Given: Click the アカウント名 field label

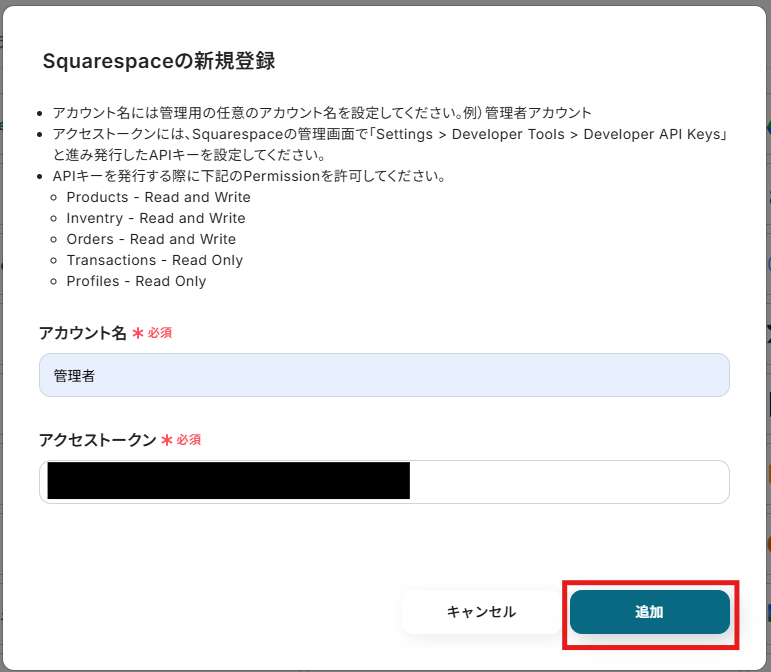Looking at the screenshot, I should [83, 333].
